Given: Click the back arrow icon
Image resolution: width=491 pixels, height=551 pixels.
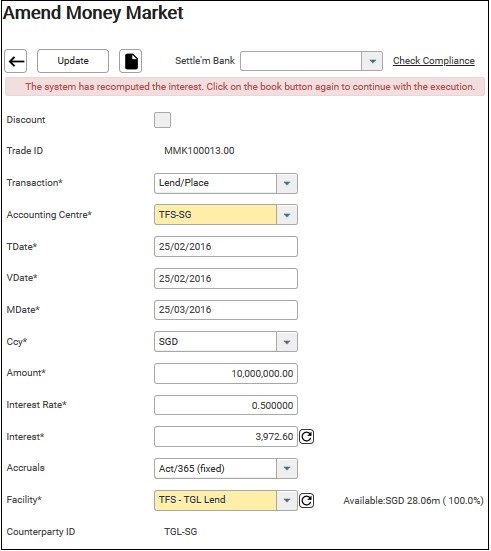Looking at the screenshot, I should pyautogui.click(x=16, y=61).
